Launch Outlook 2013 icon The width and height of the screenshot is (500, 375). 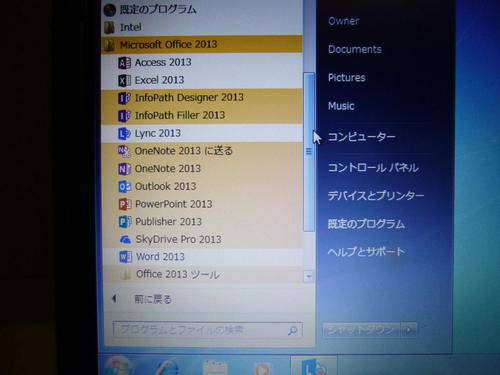tap(124, 186)
